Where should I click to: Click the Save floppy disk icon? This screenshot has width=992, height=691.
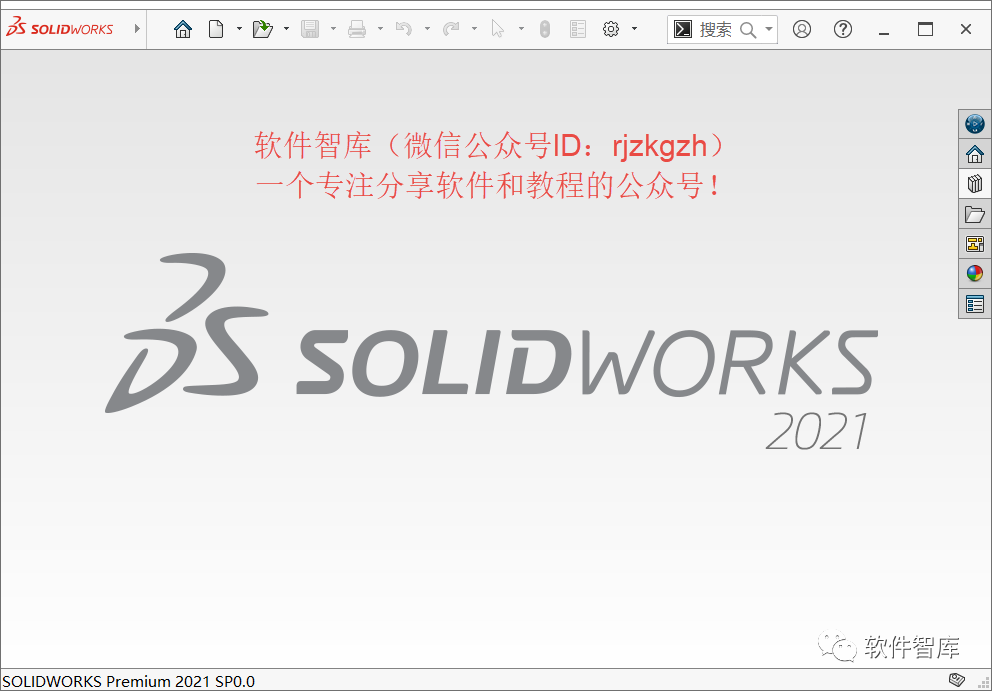[310, 29]
